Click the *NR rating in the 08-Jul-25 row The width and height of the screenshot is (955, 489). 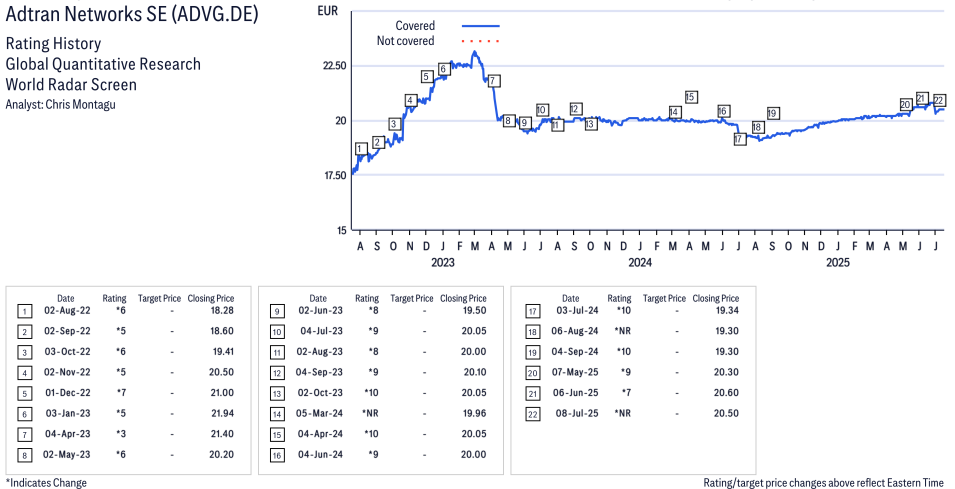coord(624,413)
